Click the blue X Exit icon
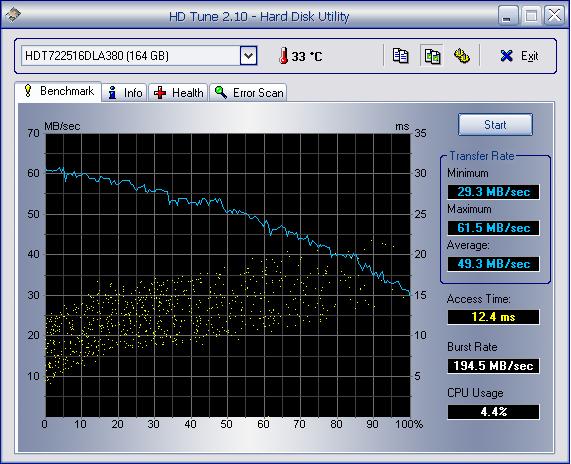571x464 pixels. tap(506, 56)
